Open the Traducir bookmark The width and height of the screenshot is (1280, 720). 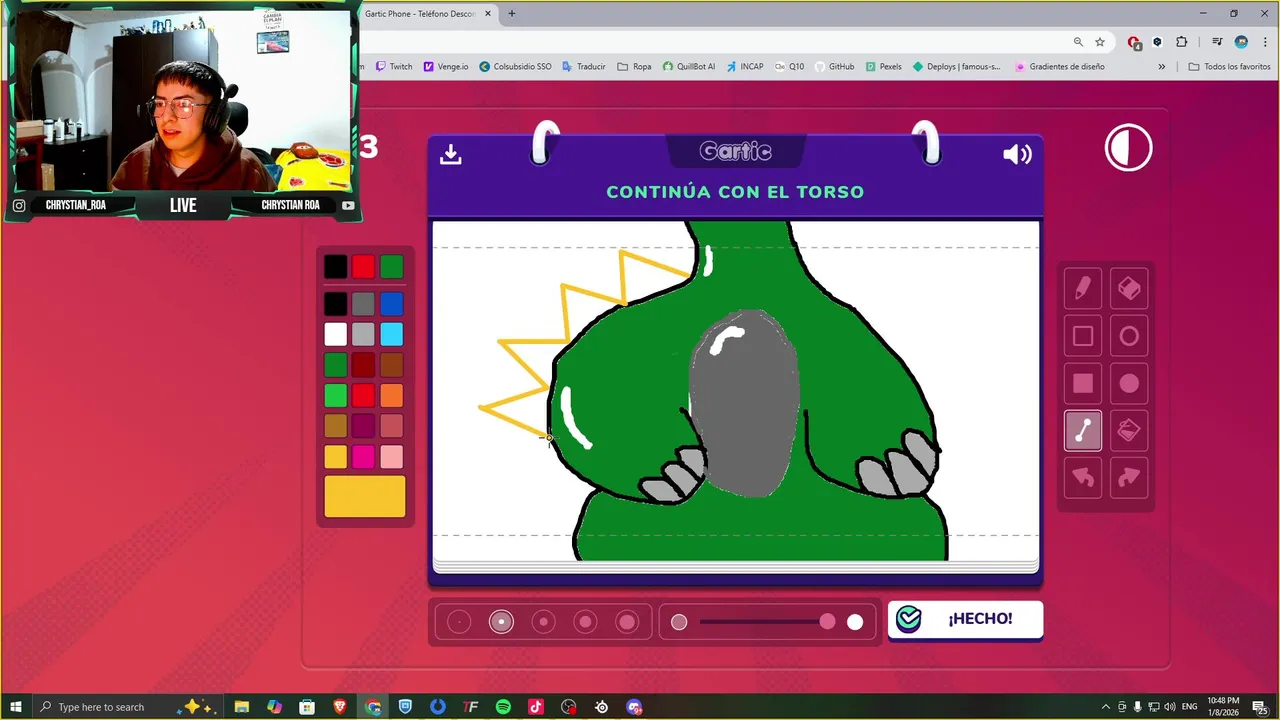(584, 67)
